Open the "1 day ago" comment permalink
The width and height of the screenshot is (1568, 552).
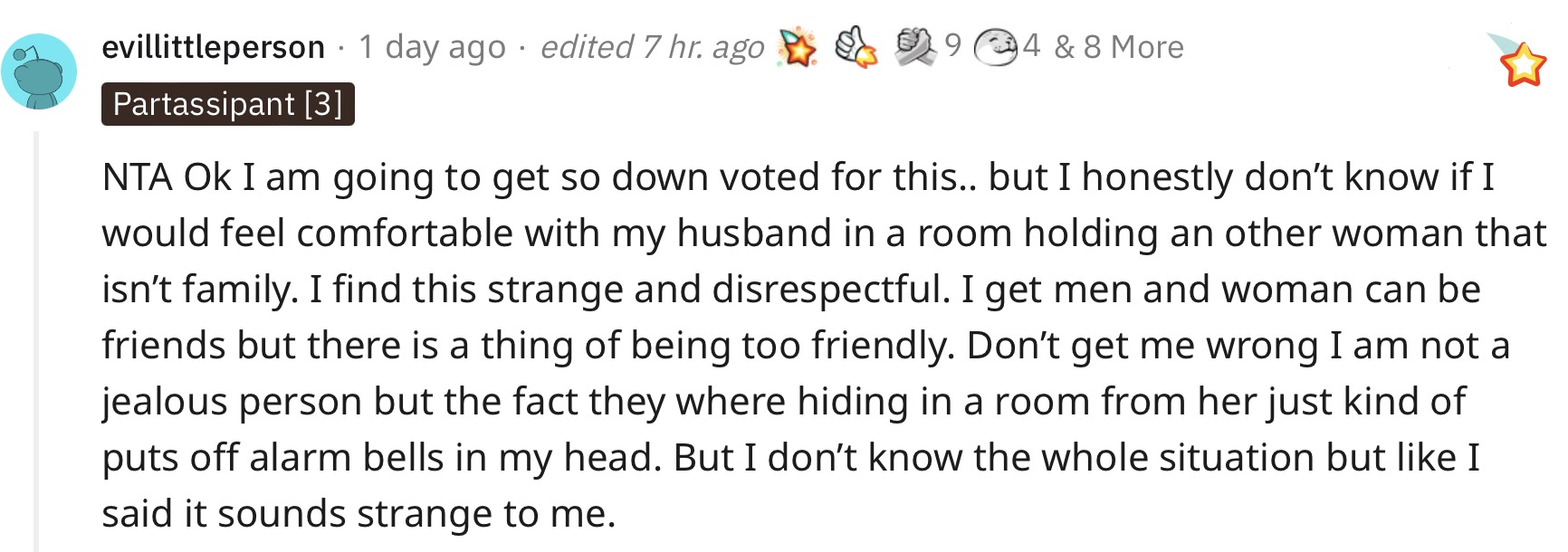[432, 47]
